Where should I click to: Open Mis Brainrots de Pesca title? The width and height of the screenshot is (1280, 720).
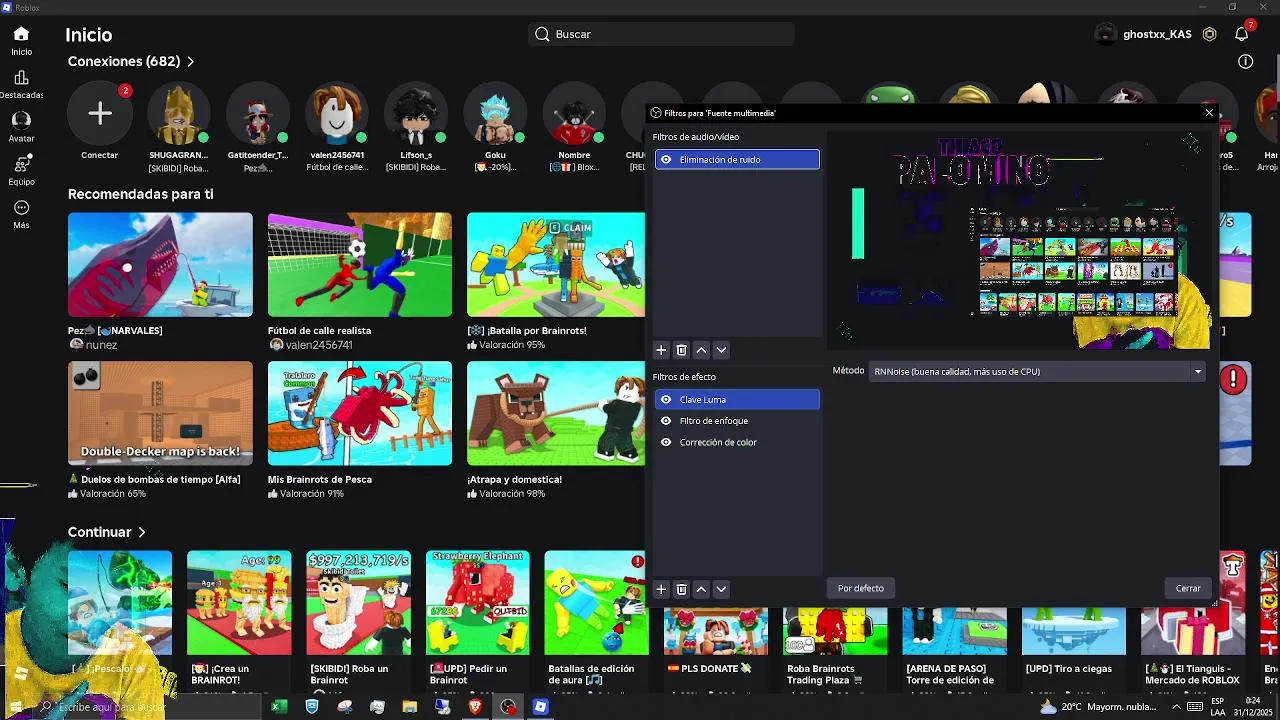pyautogui.click(x=319, y=479)
